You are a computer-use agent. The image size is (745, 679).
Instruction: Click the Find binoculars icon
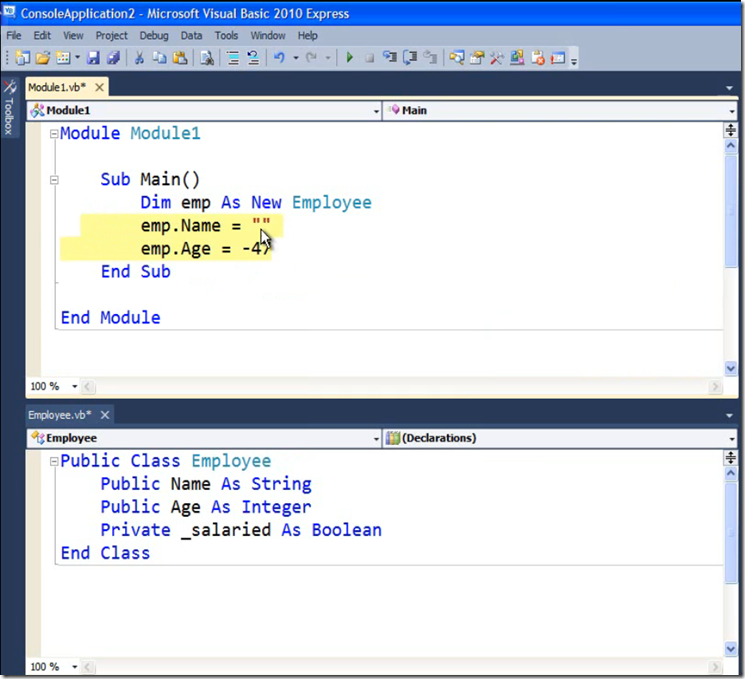pos(207,58)
